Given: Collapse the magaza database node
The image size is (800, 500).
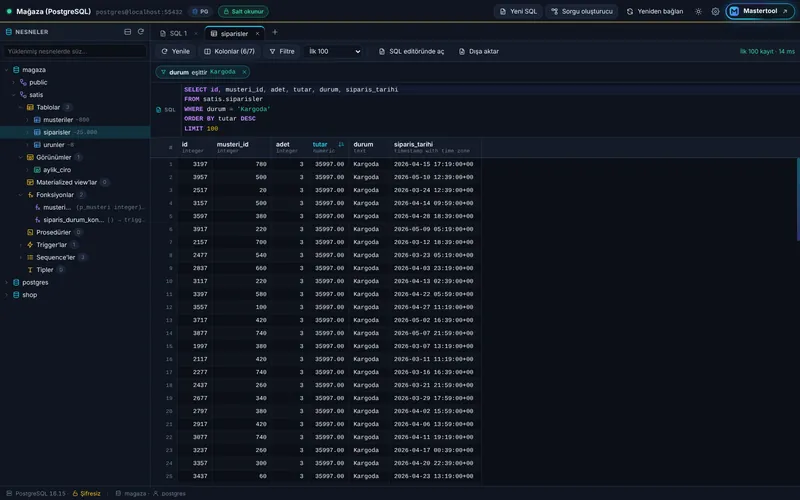Looking at the screenshot, I should click(6, 70).
